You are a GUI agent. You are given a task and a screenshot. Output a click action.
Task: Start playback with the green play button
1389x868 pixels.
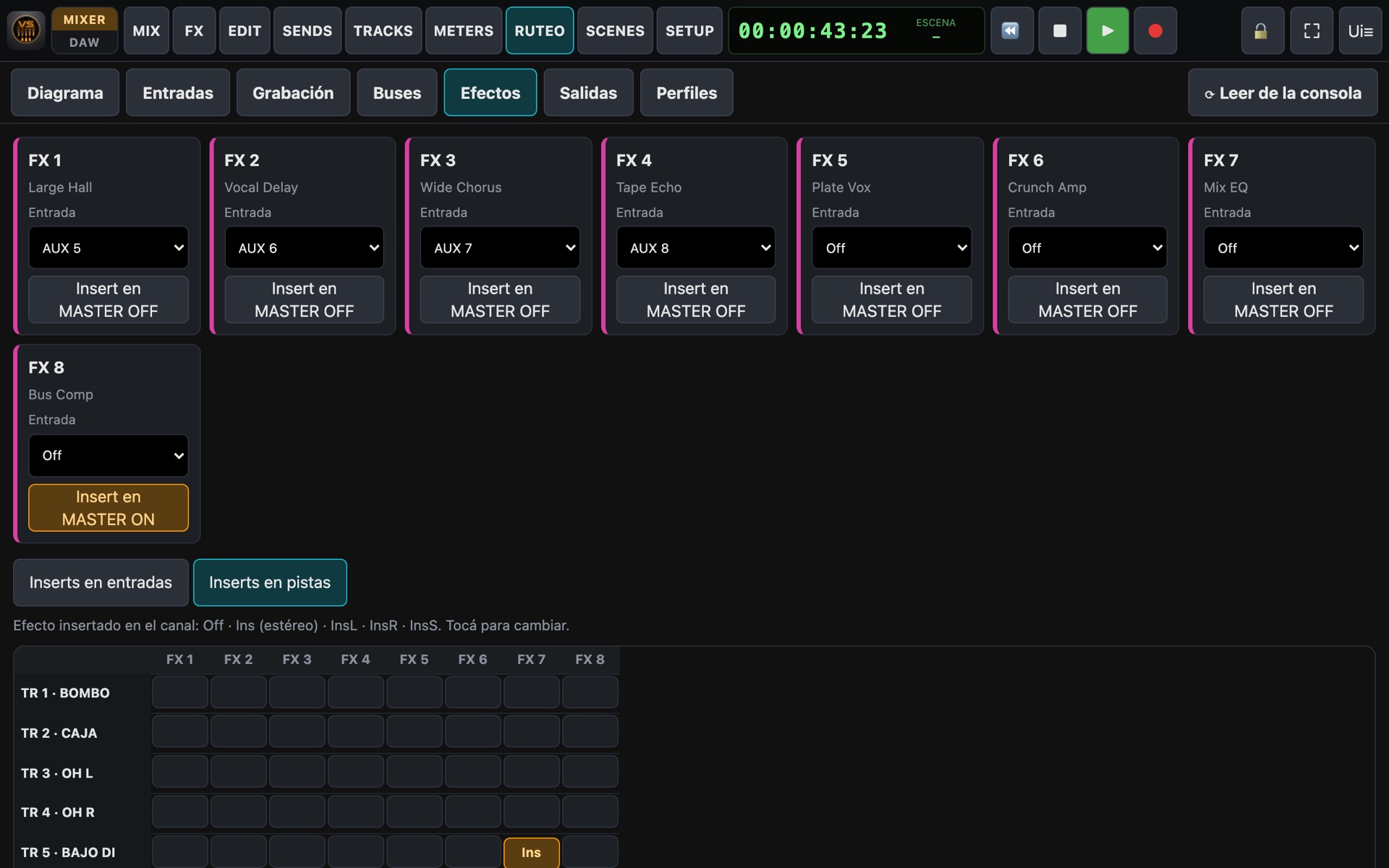1107,30
